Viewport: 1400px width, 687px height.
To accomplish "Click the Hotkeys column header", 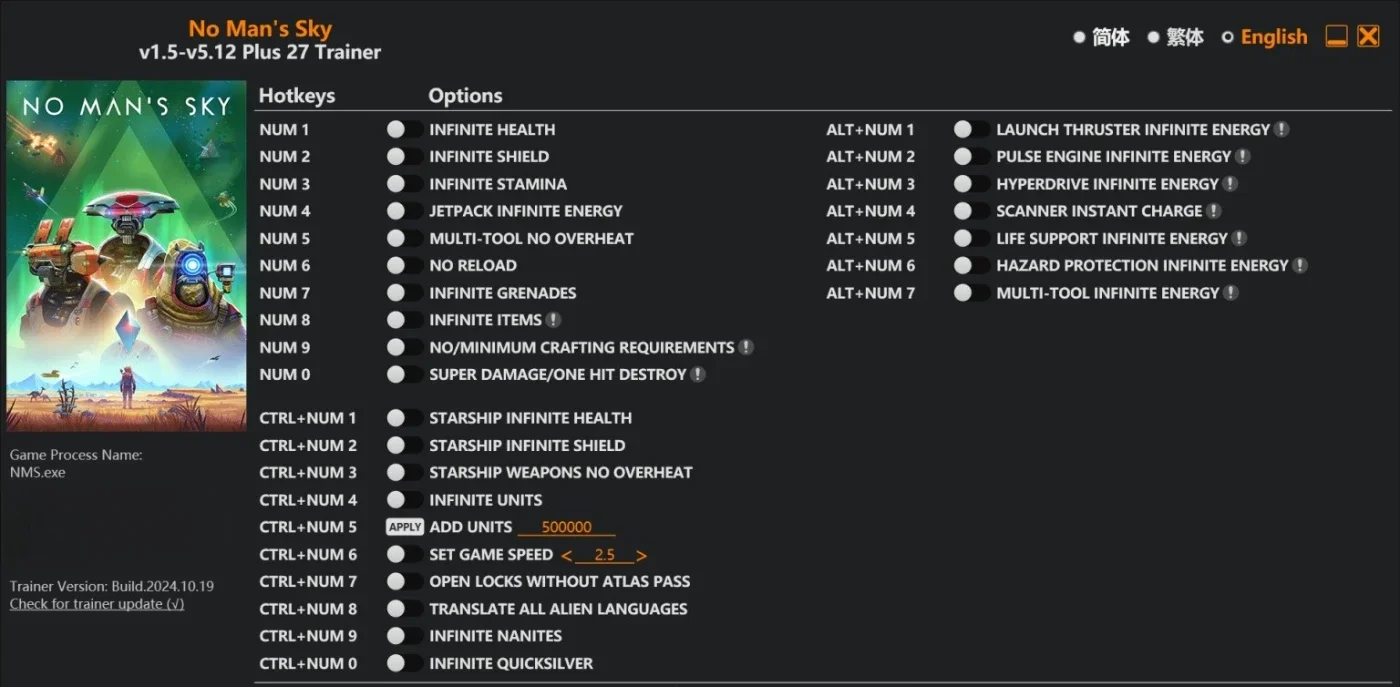I will click(x=297, y=96).
